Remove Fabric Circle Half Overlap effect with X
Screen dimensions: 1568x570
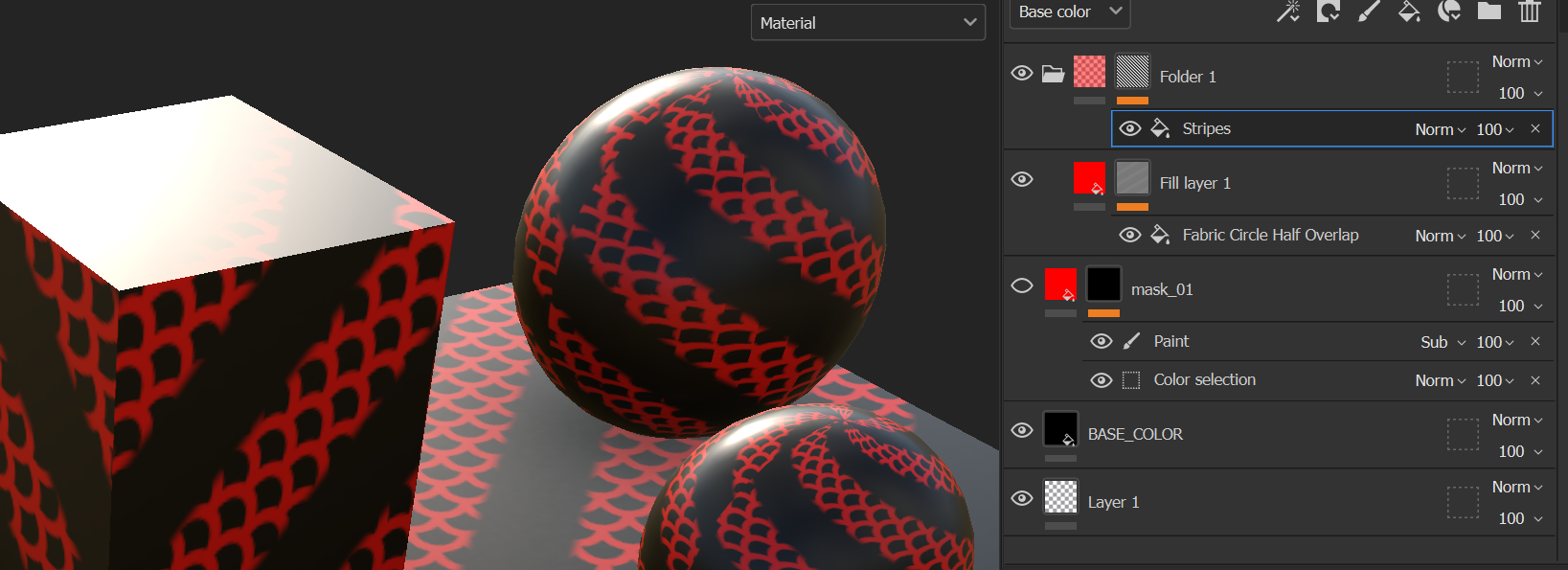tap(1535, 235)
